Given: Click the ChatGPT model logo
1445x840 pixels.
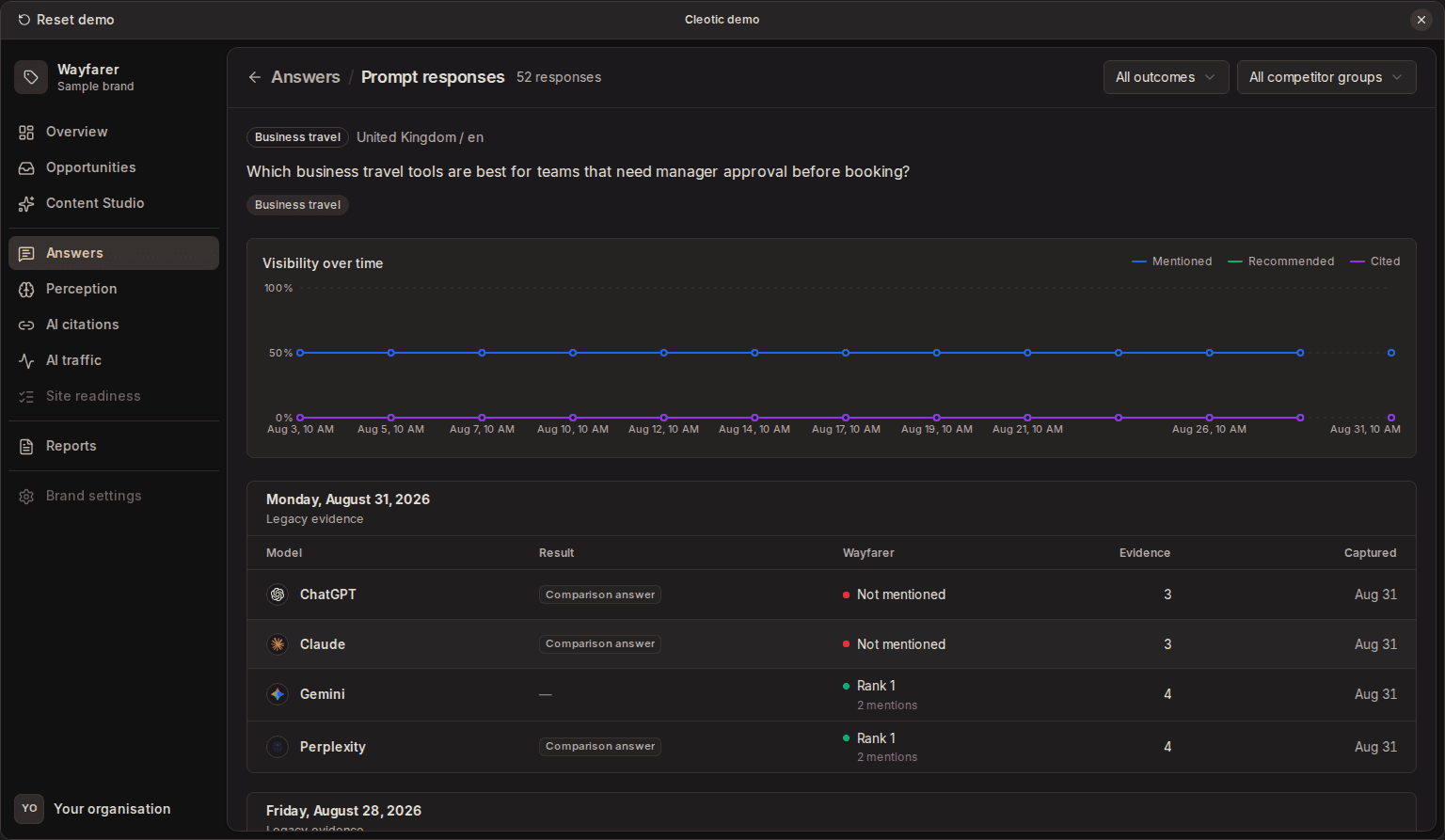Looking at the screenshot, I should click(278, 594).
